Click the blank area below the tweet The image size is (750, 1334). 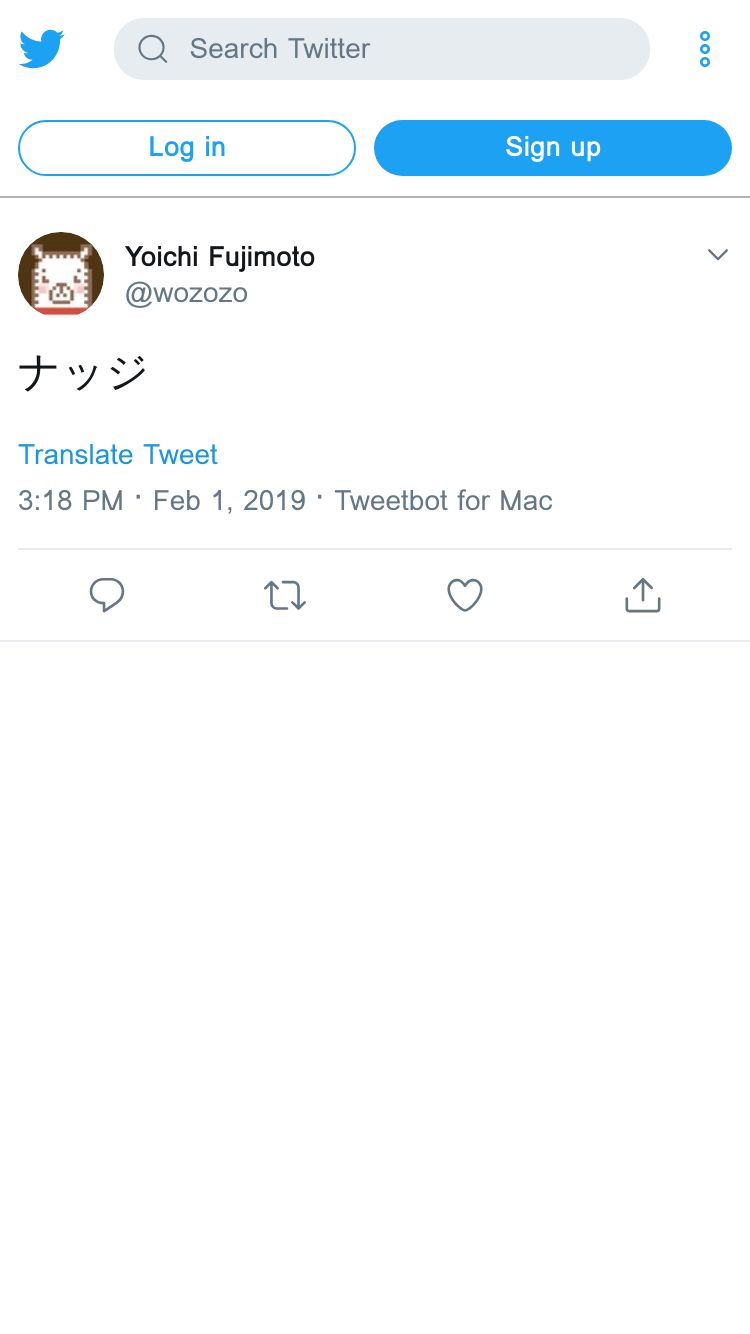[x=375, y=950]
